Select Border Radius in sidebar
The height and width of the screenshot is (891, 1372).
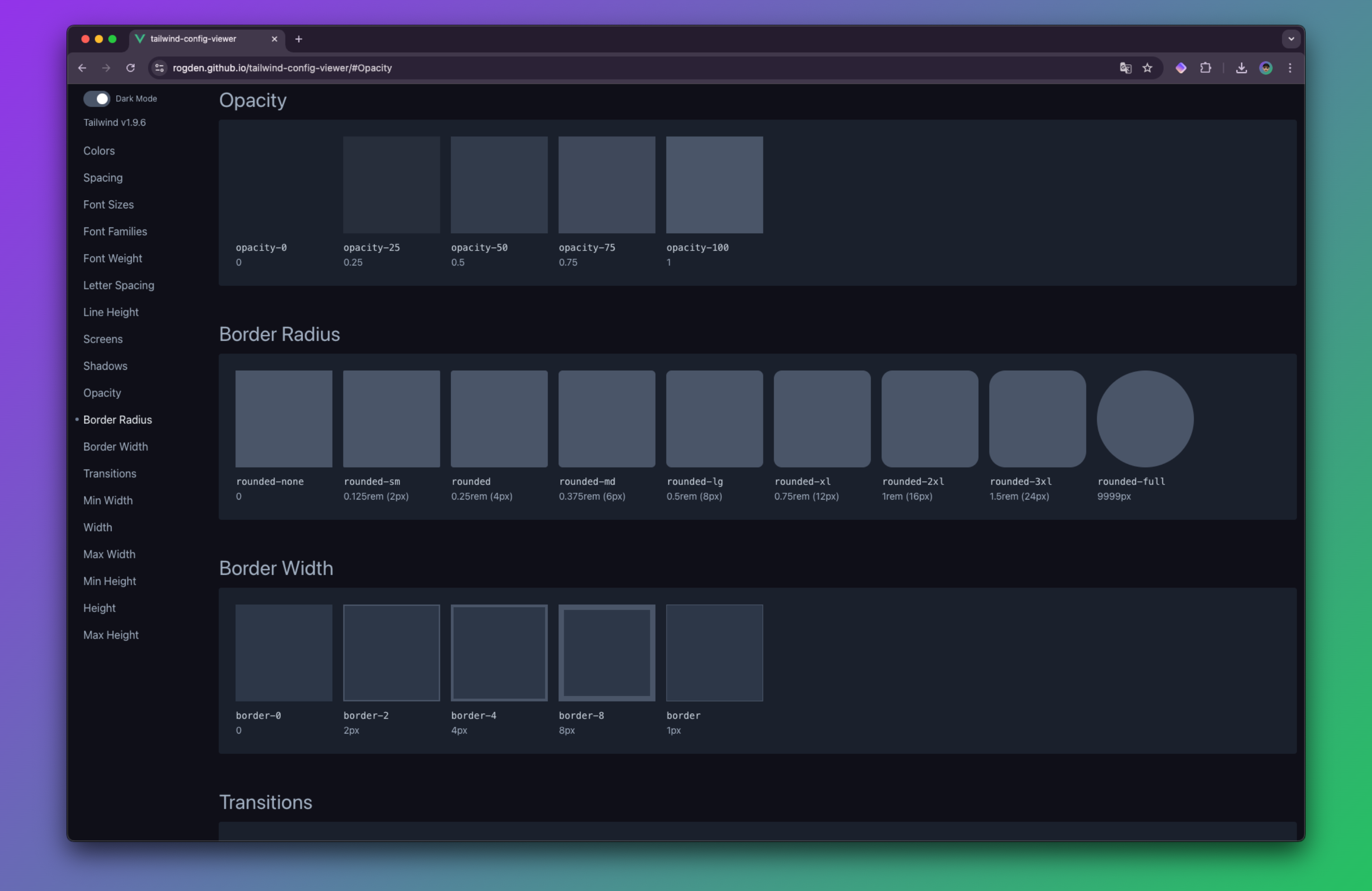click(x=118, y=420)
